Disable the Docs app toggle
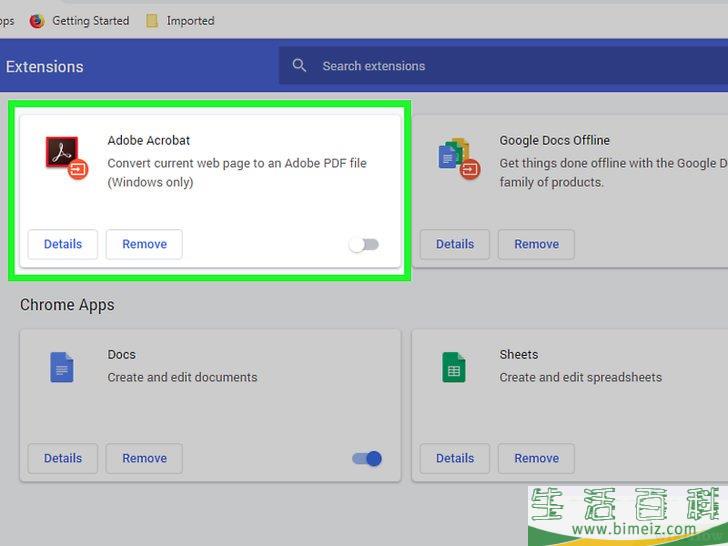 point(367,459)
